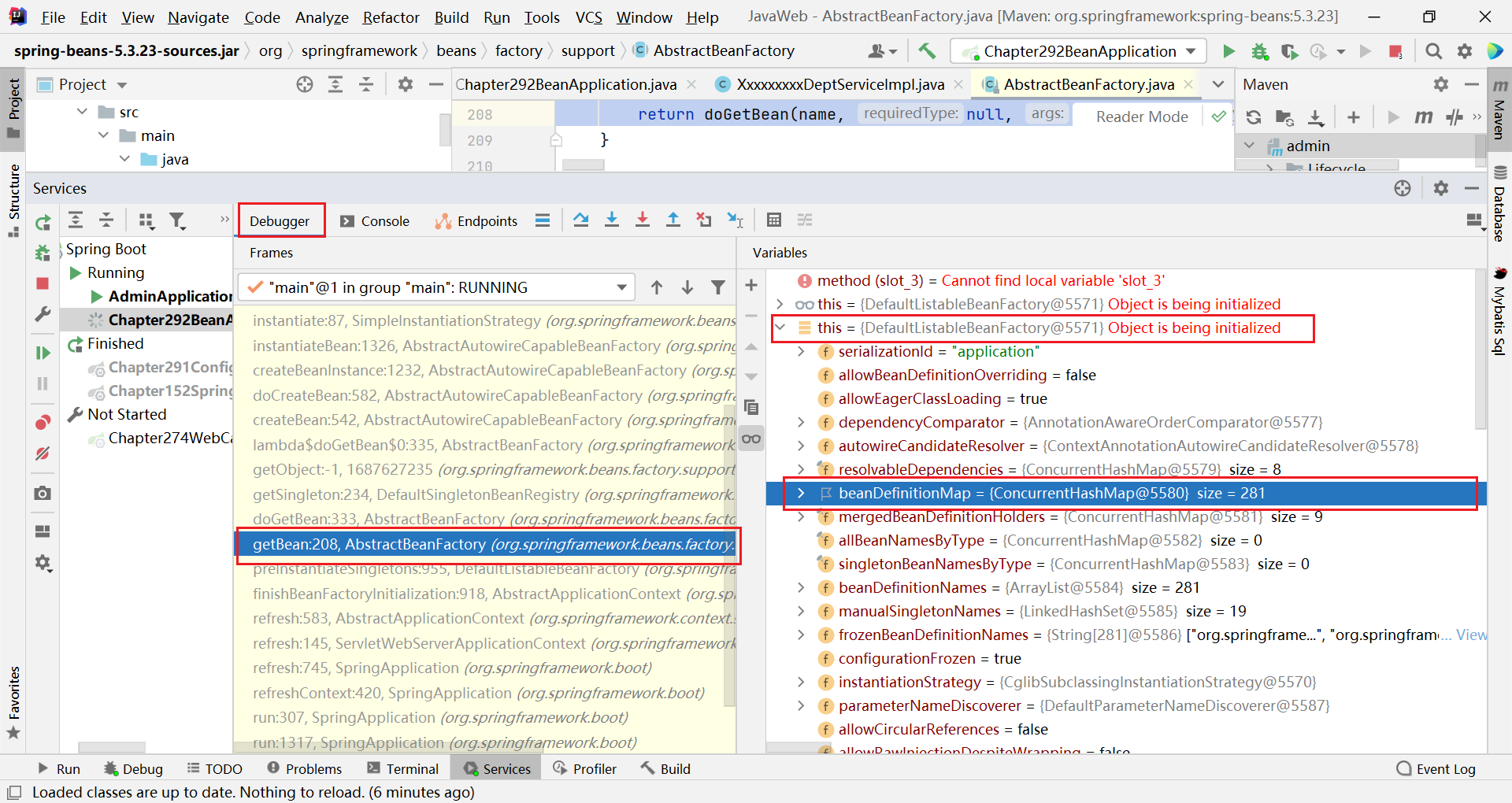Screen dimensions: 1512x803
Task: Toggle the frames filter funnel icon
Action: 717,287
